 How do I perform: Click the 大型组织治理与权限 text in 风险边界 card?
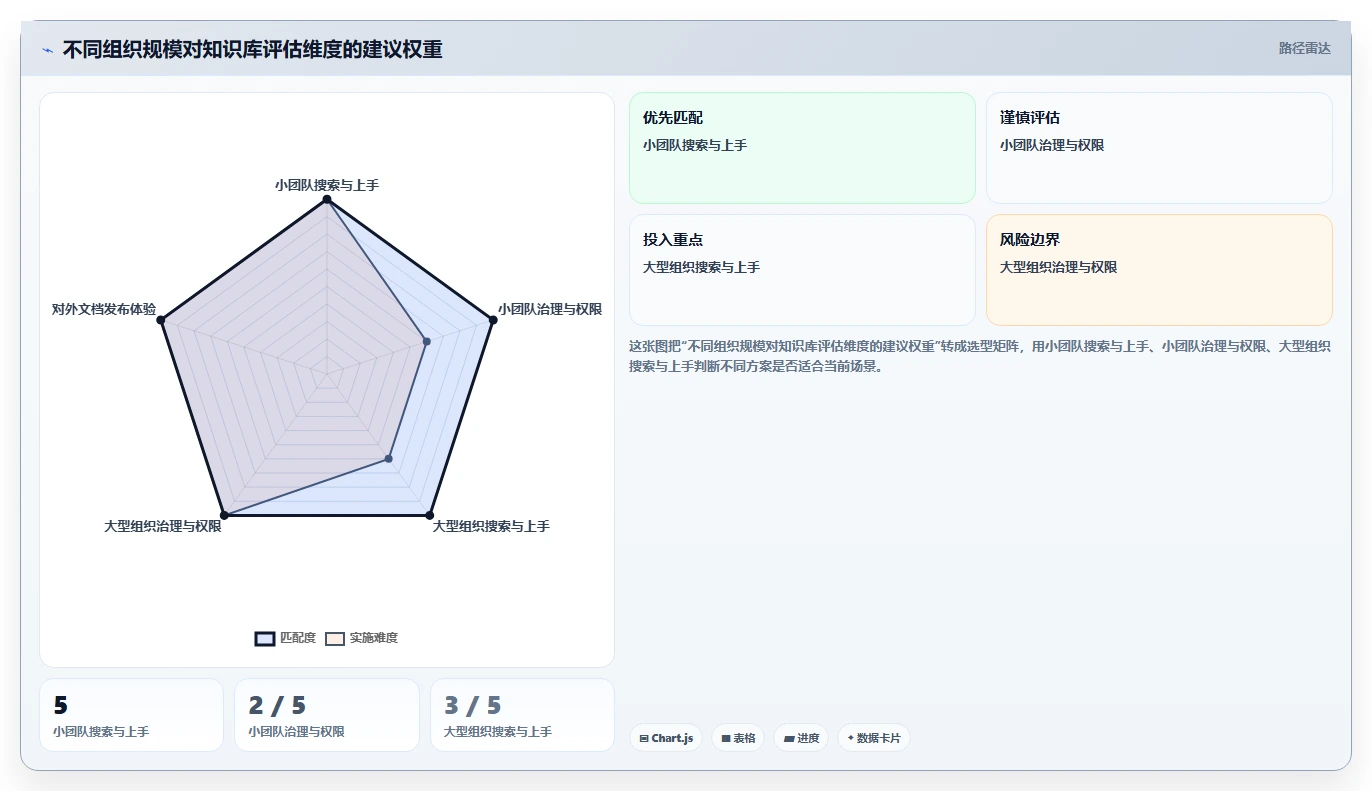click(x=1059, y=267)
